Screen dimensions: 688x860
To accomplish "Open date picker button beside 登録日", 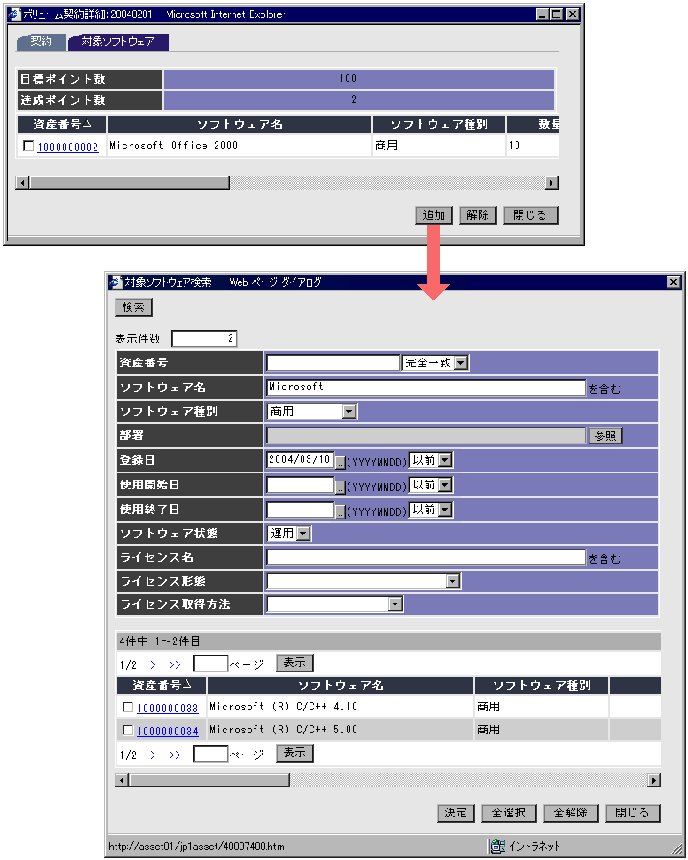I will [341, 462].
